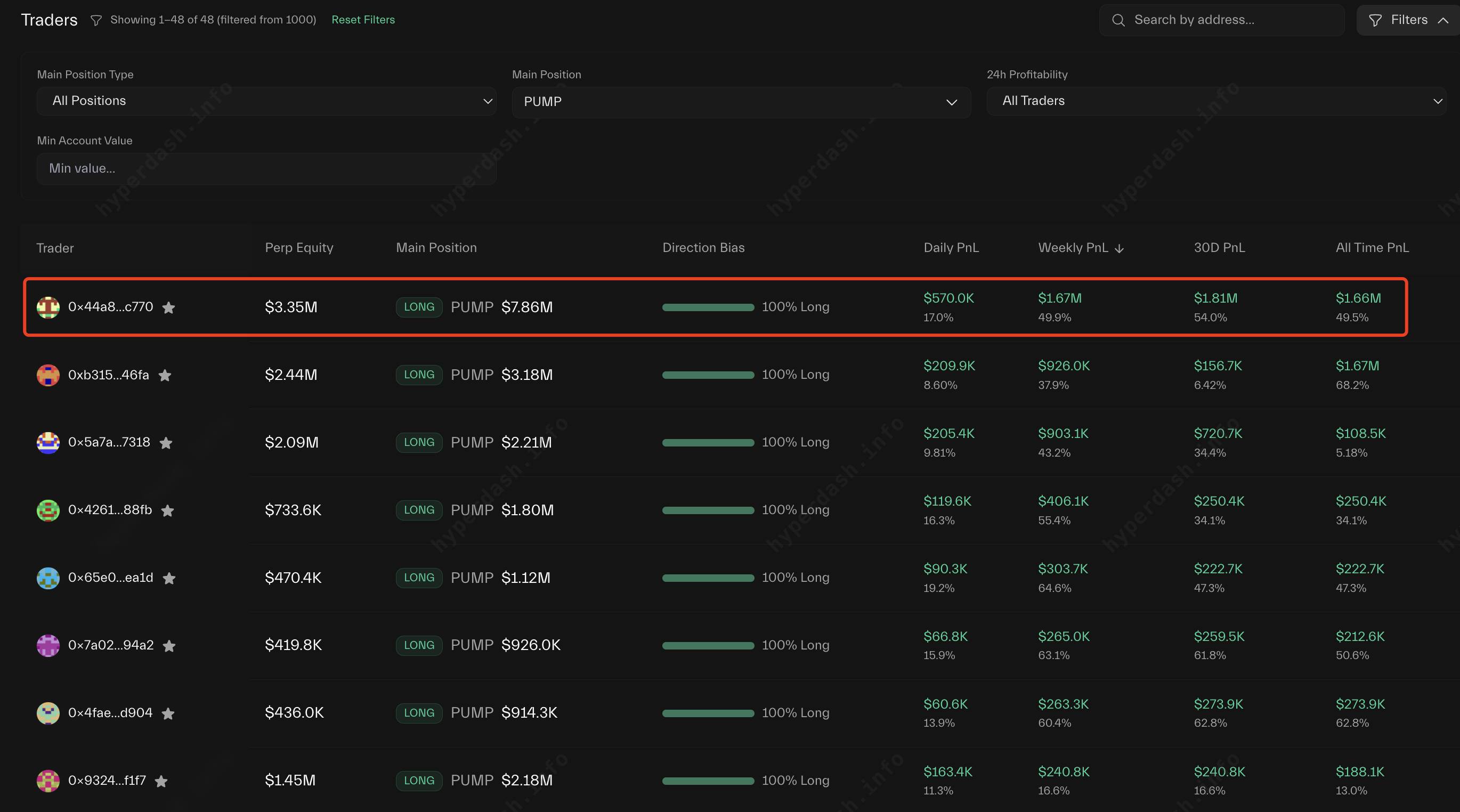
Task: Click all time PnL value $212.6K
Action: point(1360,636)
